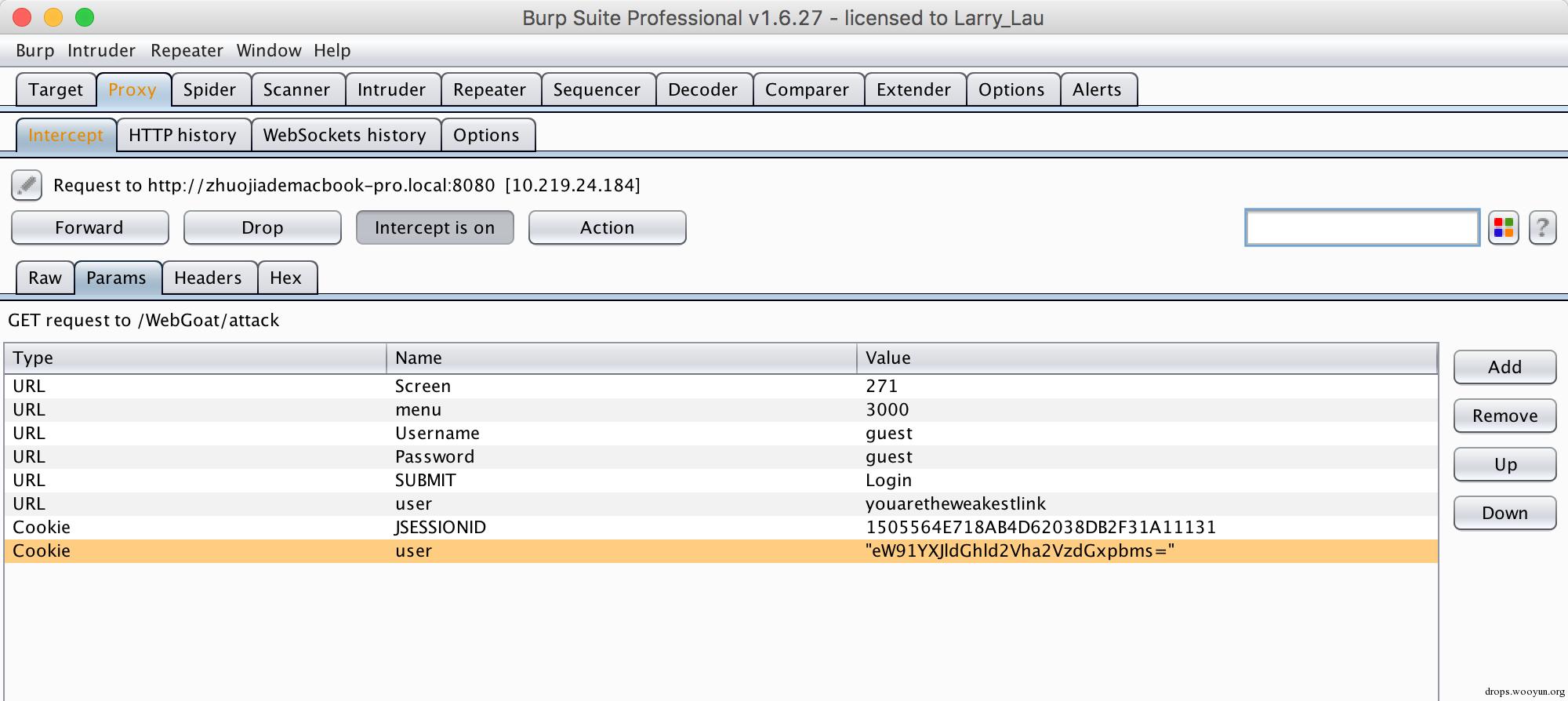Switch to the Raw request view tab

45,278
